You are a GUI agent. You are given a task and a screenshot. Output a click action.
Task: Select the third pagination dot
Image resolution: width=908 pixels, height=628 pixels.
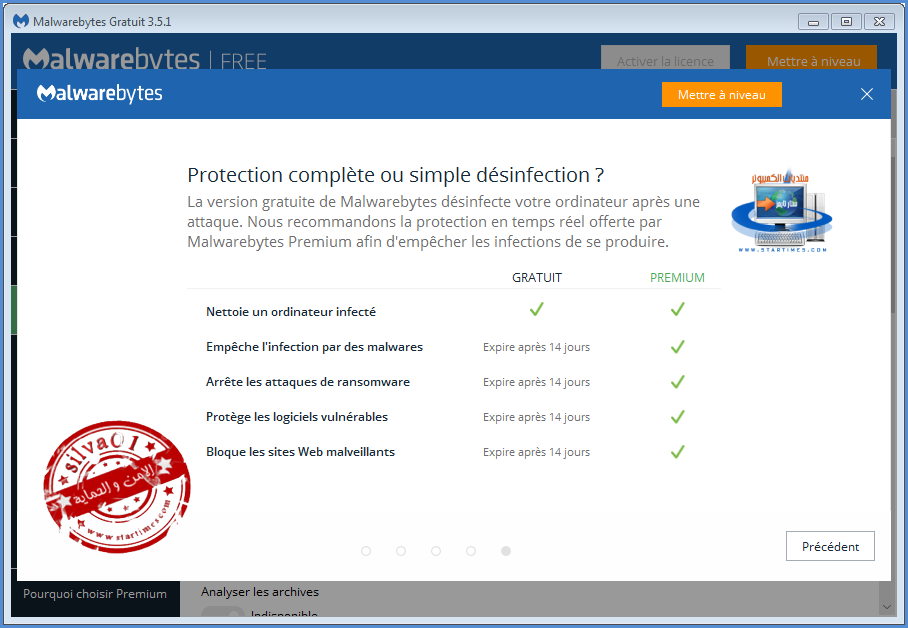[436, 551]
